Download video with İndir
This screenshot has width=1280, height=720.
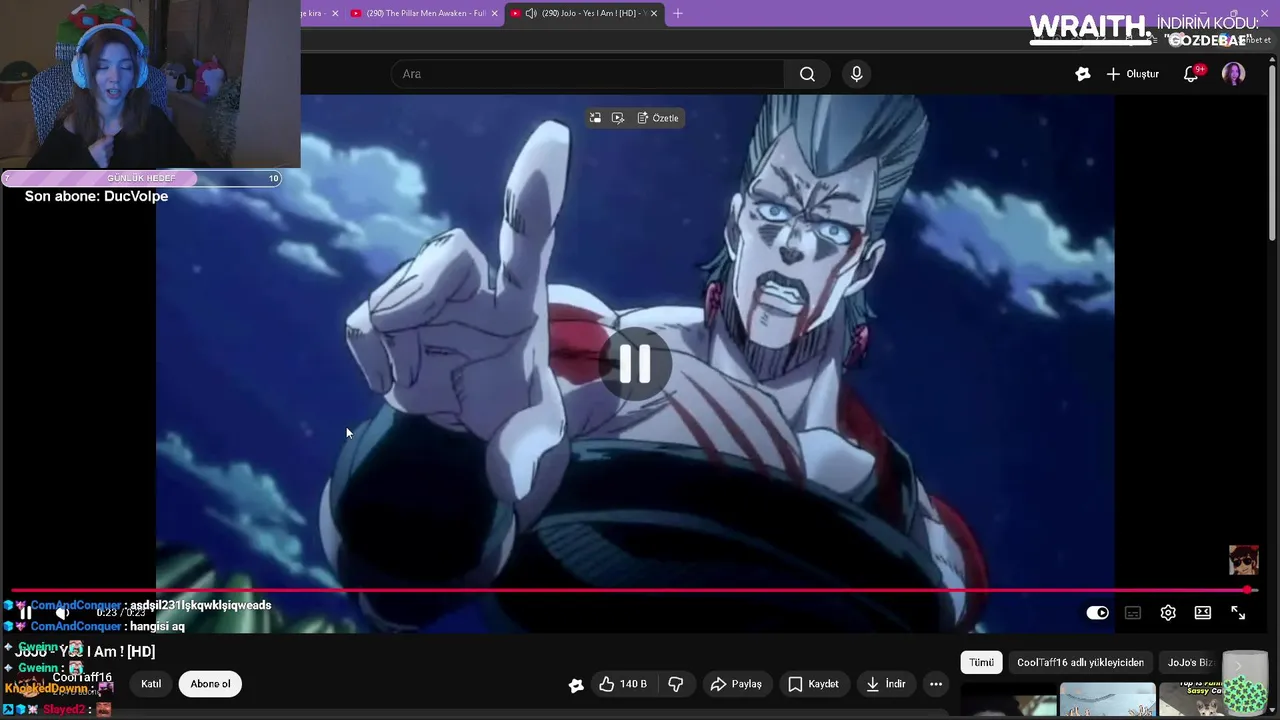886,684
